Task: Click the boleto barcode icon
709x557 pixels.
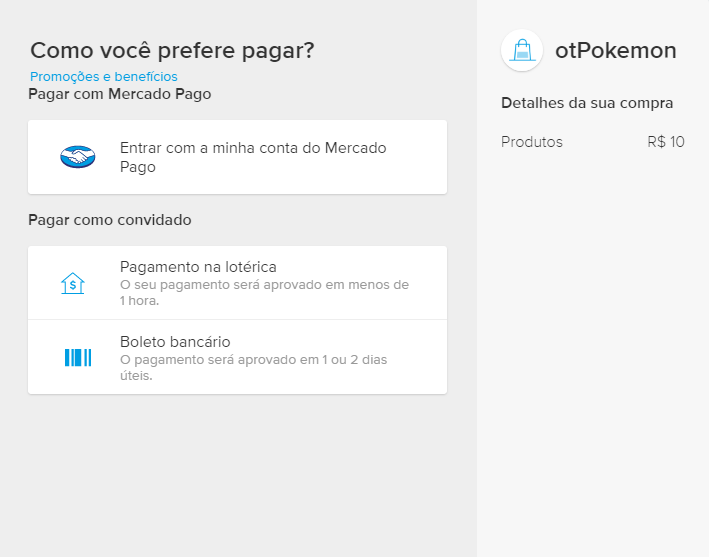Action: [x=78, y=358]
